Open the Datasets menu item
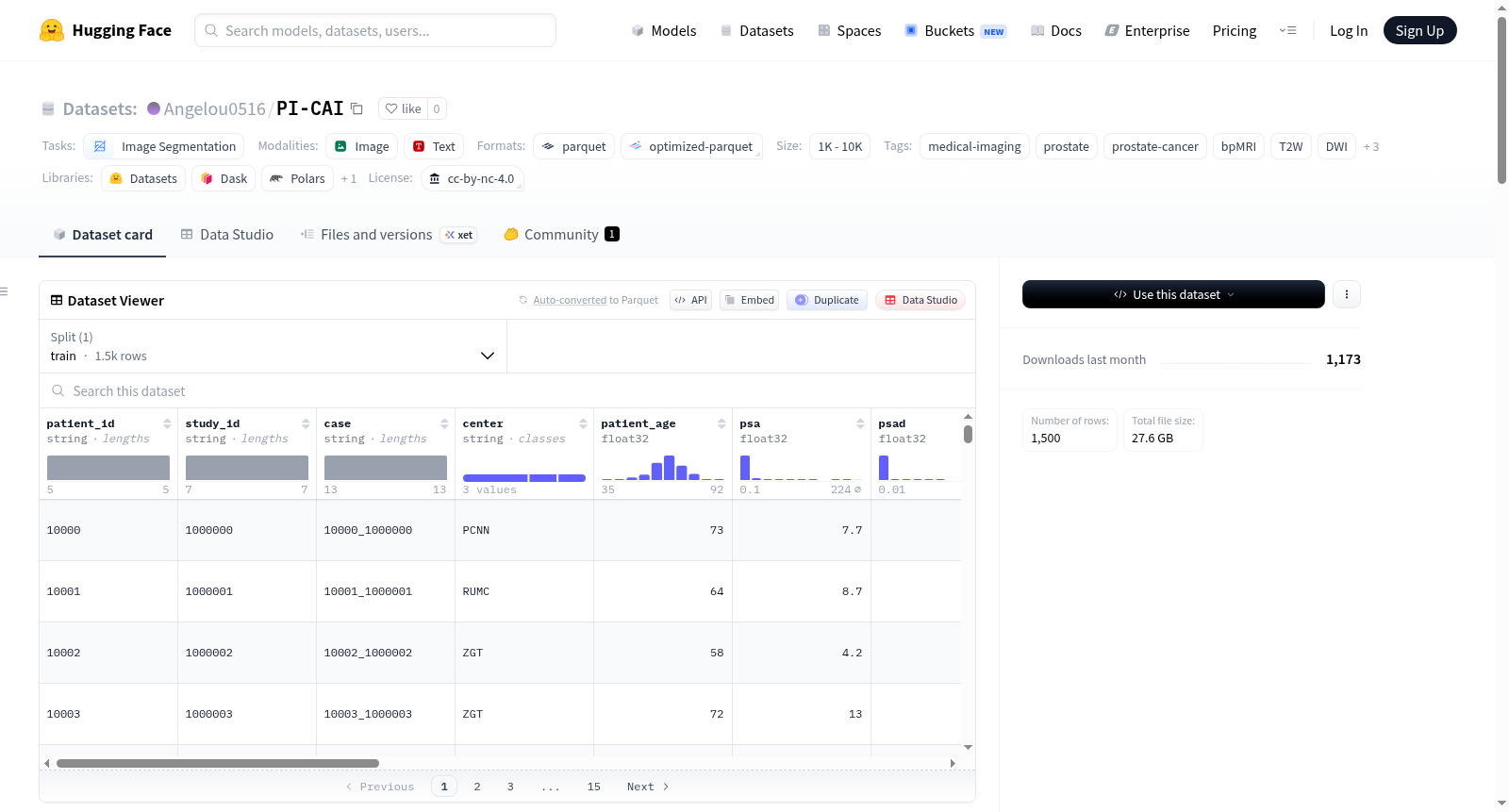Screen dimensions: 1509x812 click(757, 31)
